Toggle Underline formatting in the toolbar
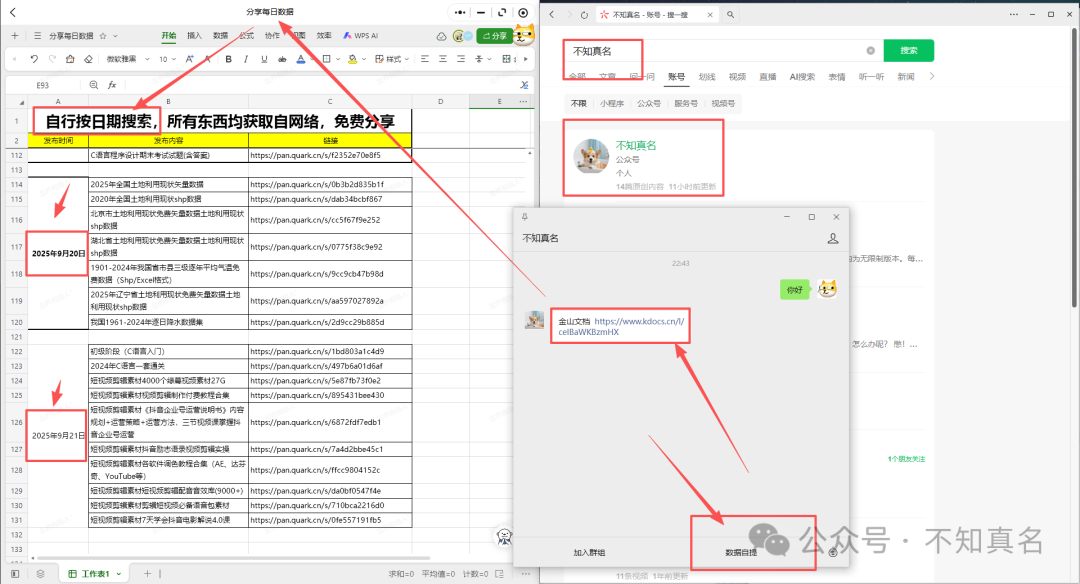The height and width of the screenshot is (584, 1080). coord(264,59)
